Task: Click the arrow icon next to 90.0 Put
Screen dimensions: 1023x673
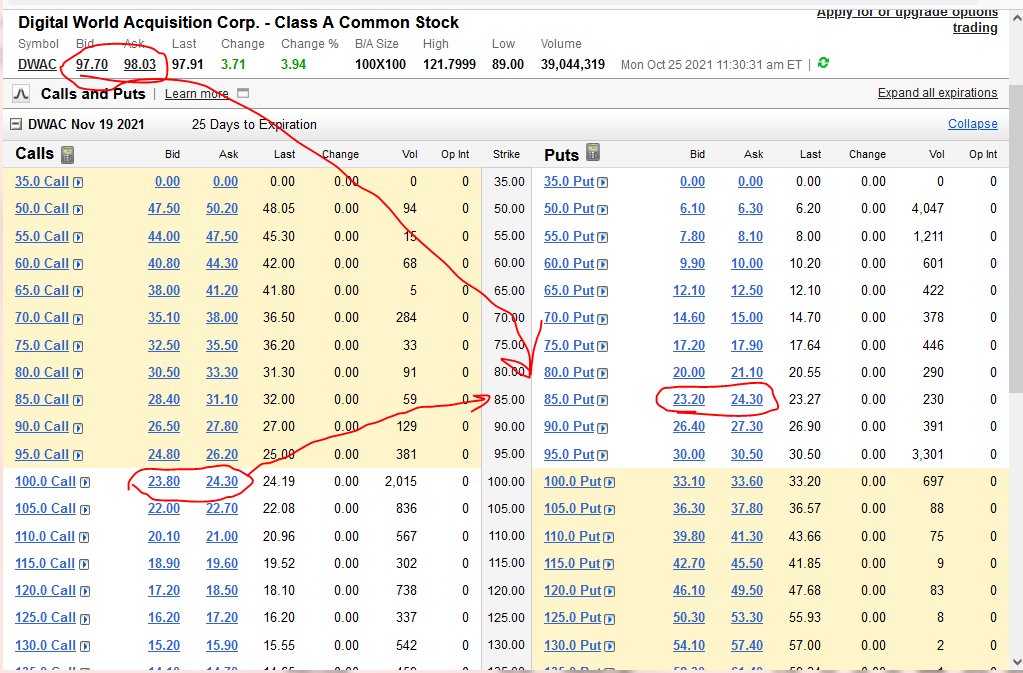Action: point(603,428)
